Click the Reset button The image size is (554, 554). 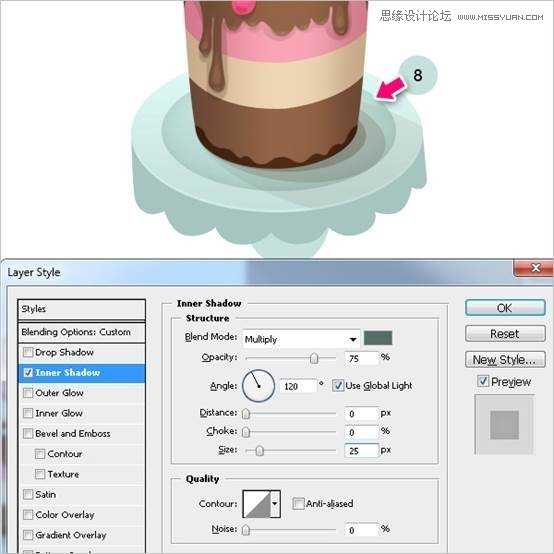tap(505, 334)
